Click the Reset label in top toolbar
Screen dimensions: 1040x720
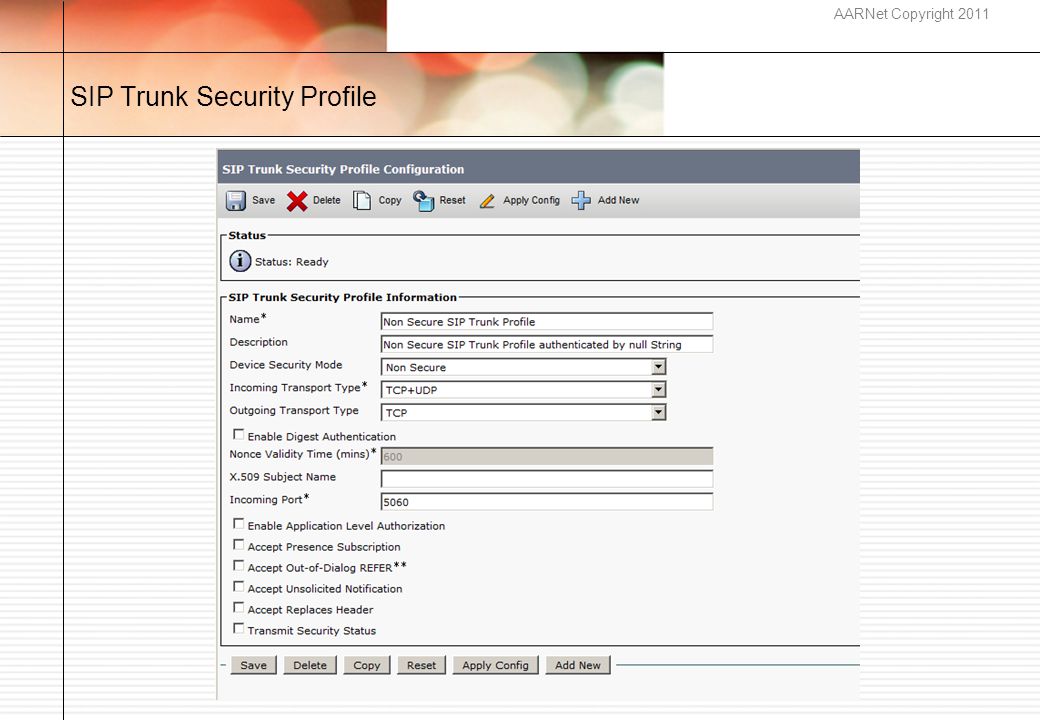452,200
